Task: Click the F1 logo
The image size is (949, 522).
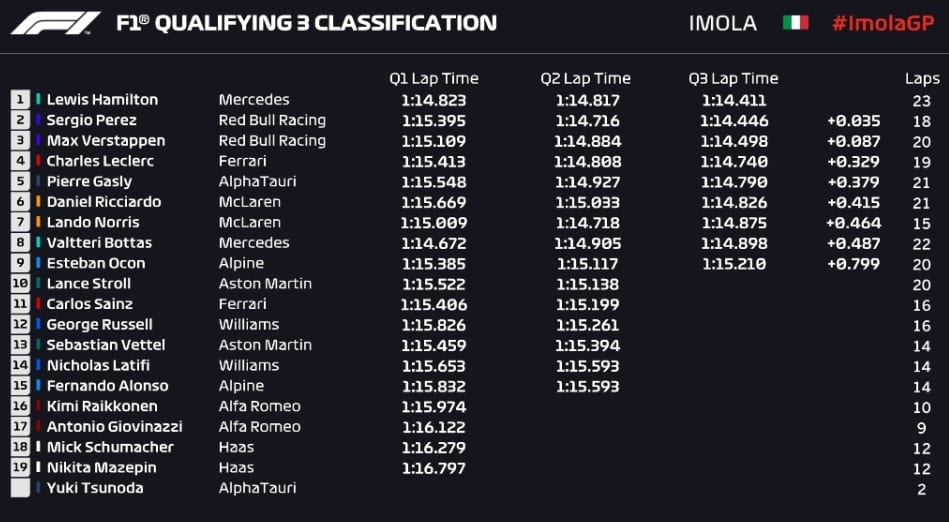Action: [x=56, y=23]
